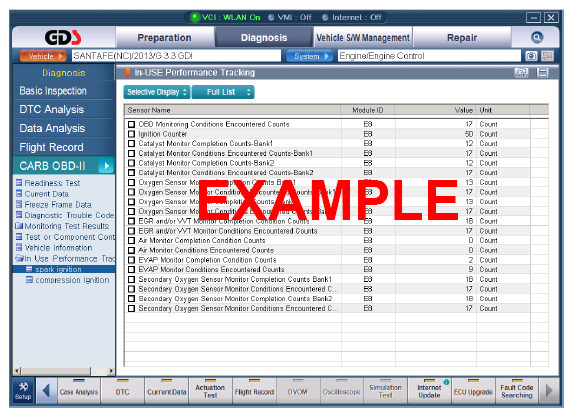573x417 pixels.
Task: Open the Full List dropdown
Action: [x=223, y=92]
